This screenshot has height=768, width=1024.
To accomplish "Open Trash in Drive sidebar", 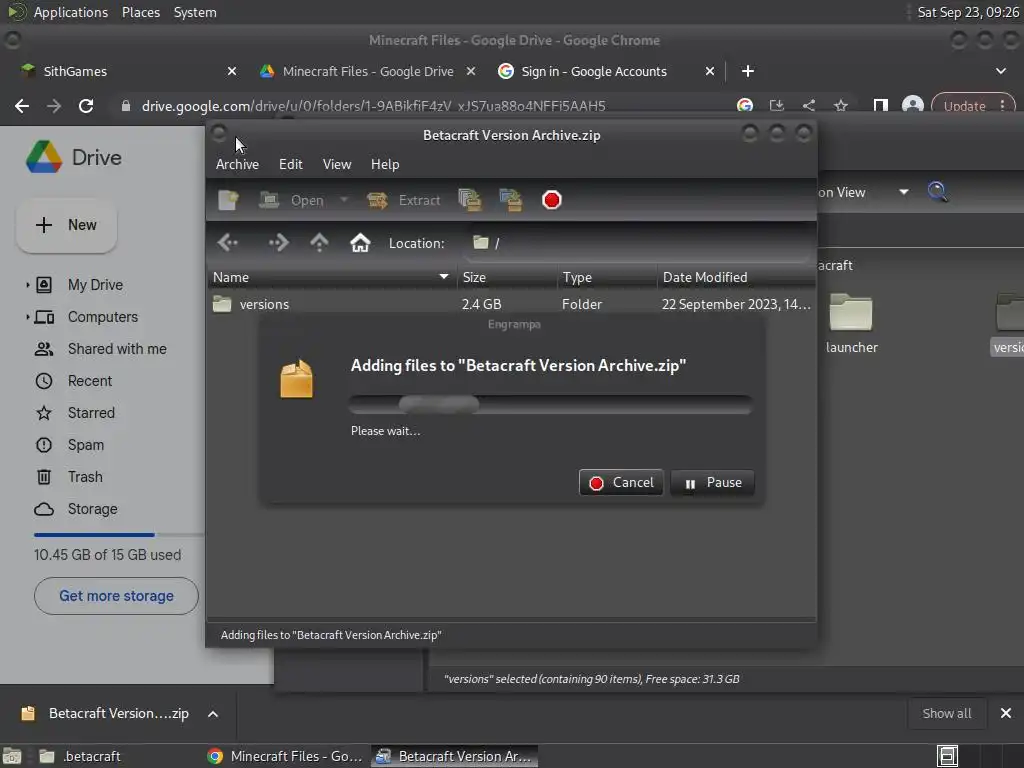I will click(85, 477).
